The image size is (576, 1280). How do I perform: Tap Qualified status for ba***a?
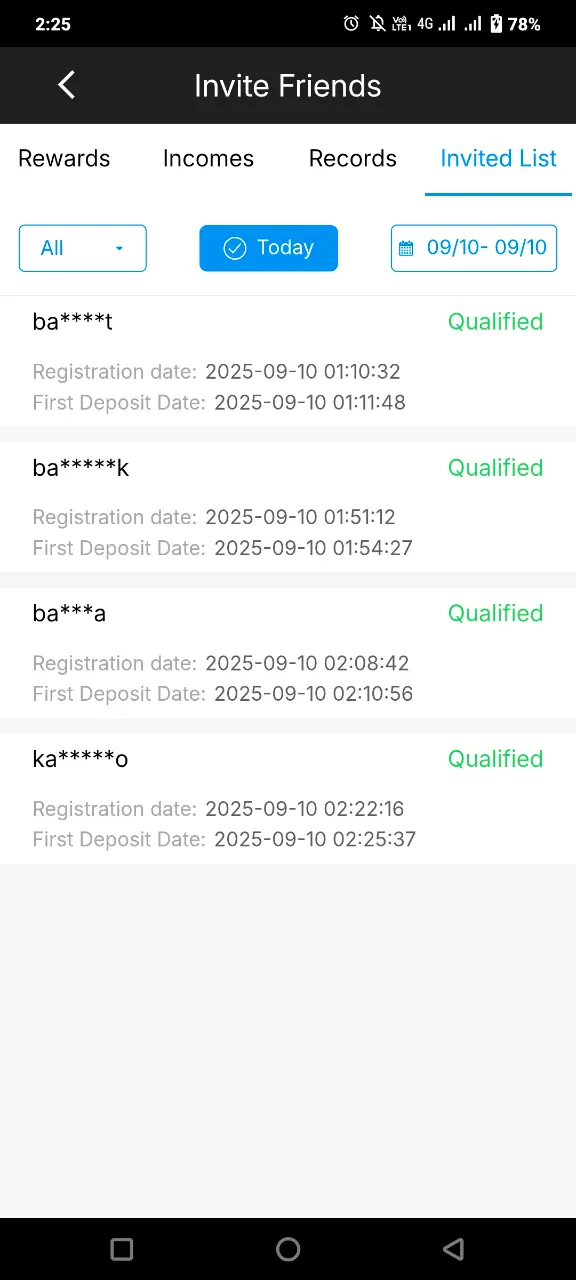[x=495, y=613]
